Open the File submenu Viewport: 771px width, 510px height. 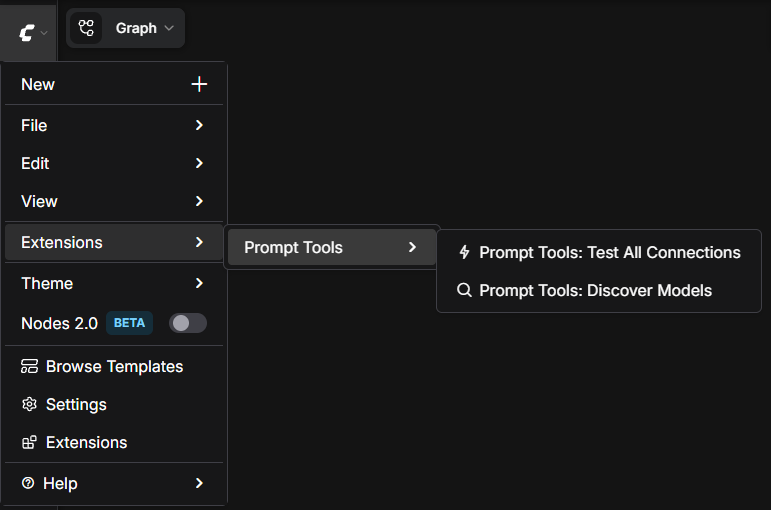point(114,125)
